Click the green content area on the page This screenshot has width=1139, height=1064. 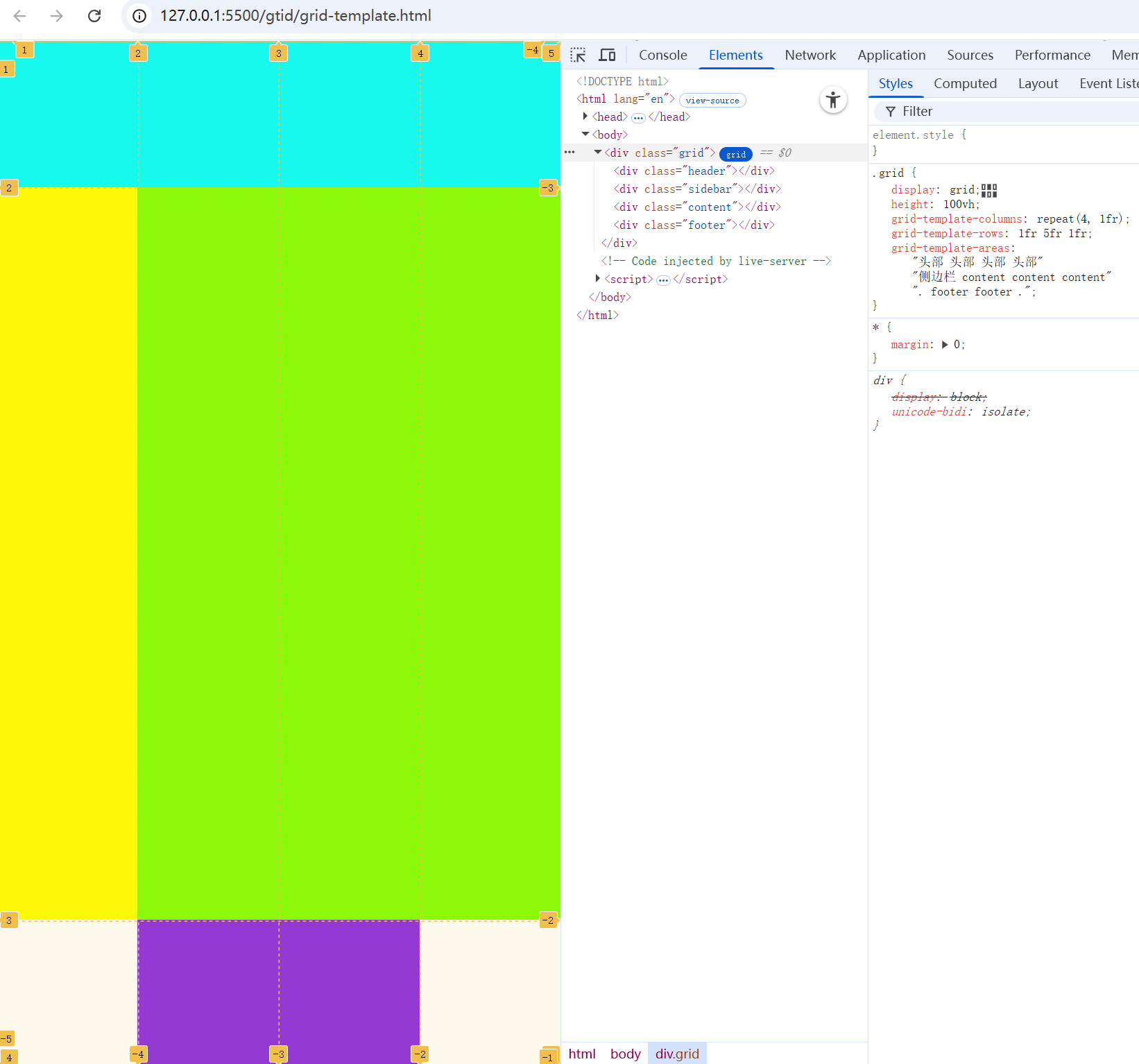pos(349,554)
